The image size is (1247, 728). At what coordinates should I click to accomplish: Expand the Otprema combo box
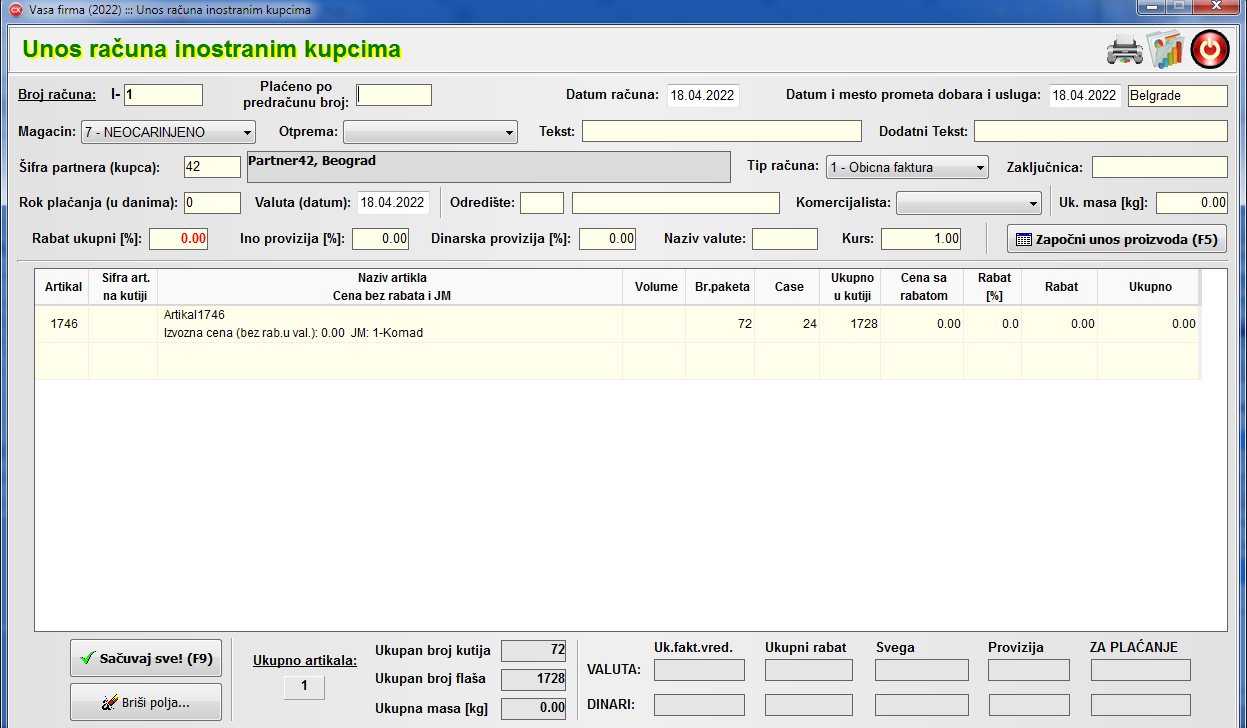pos(430,131)
